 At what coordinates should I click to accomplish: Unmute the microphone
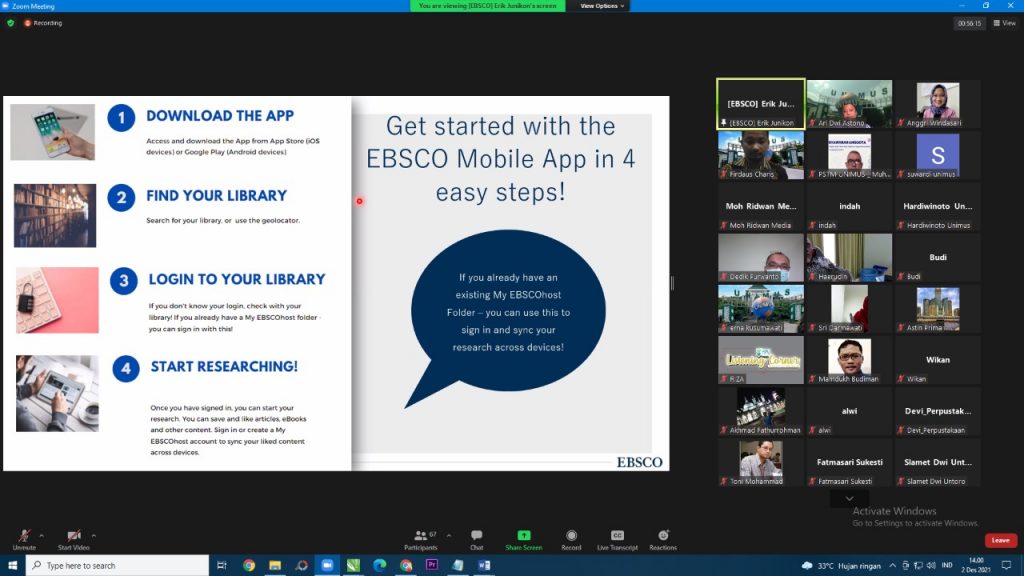[x=24, y=539]
